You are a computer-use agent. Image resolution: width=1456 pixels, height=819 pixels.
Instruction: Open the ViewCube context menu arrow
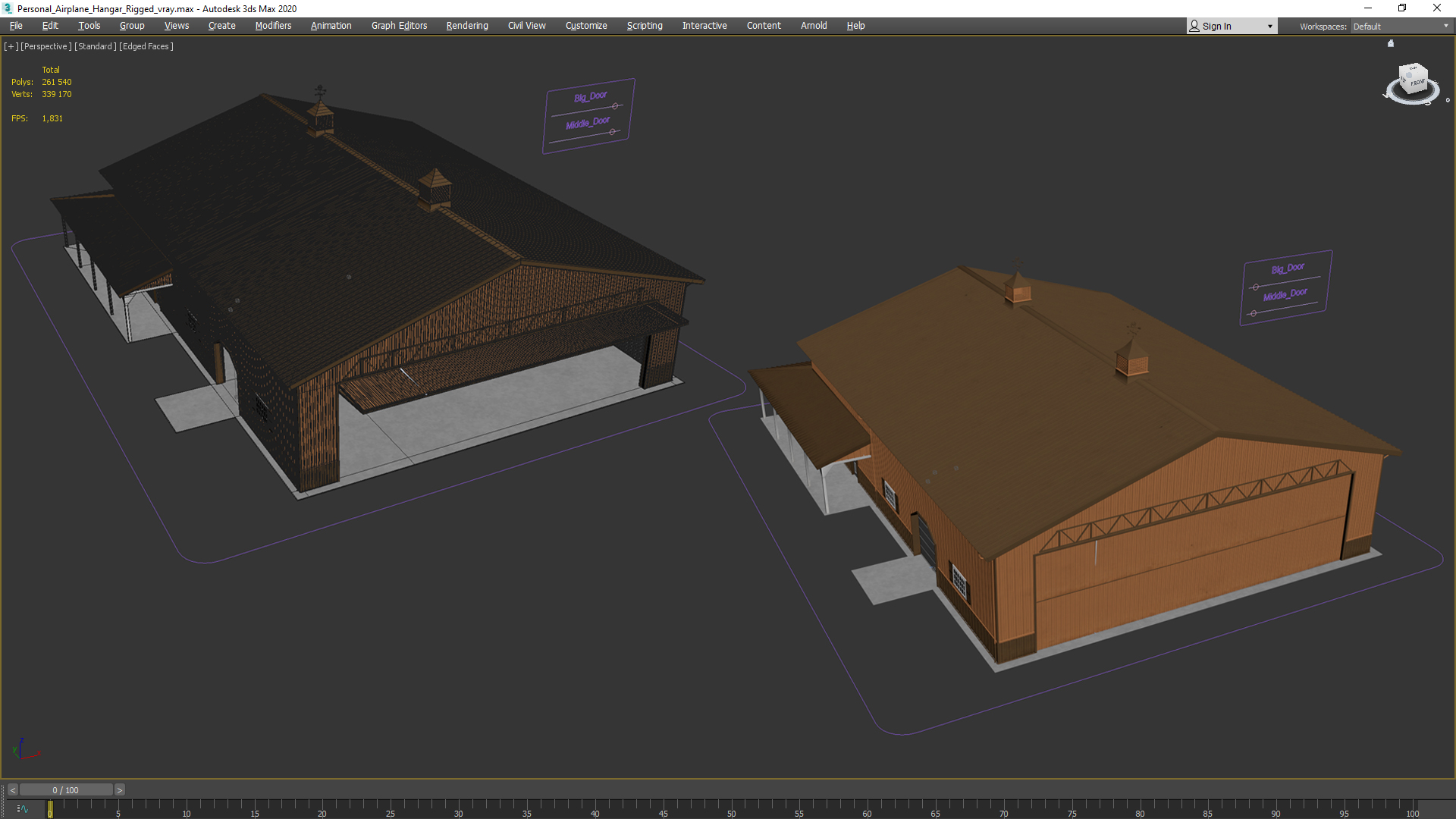tap(1447, 100)
